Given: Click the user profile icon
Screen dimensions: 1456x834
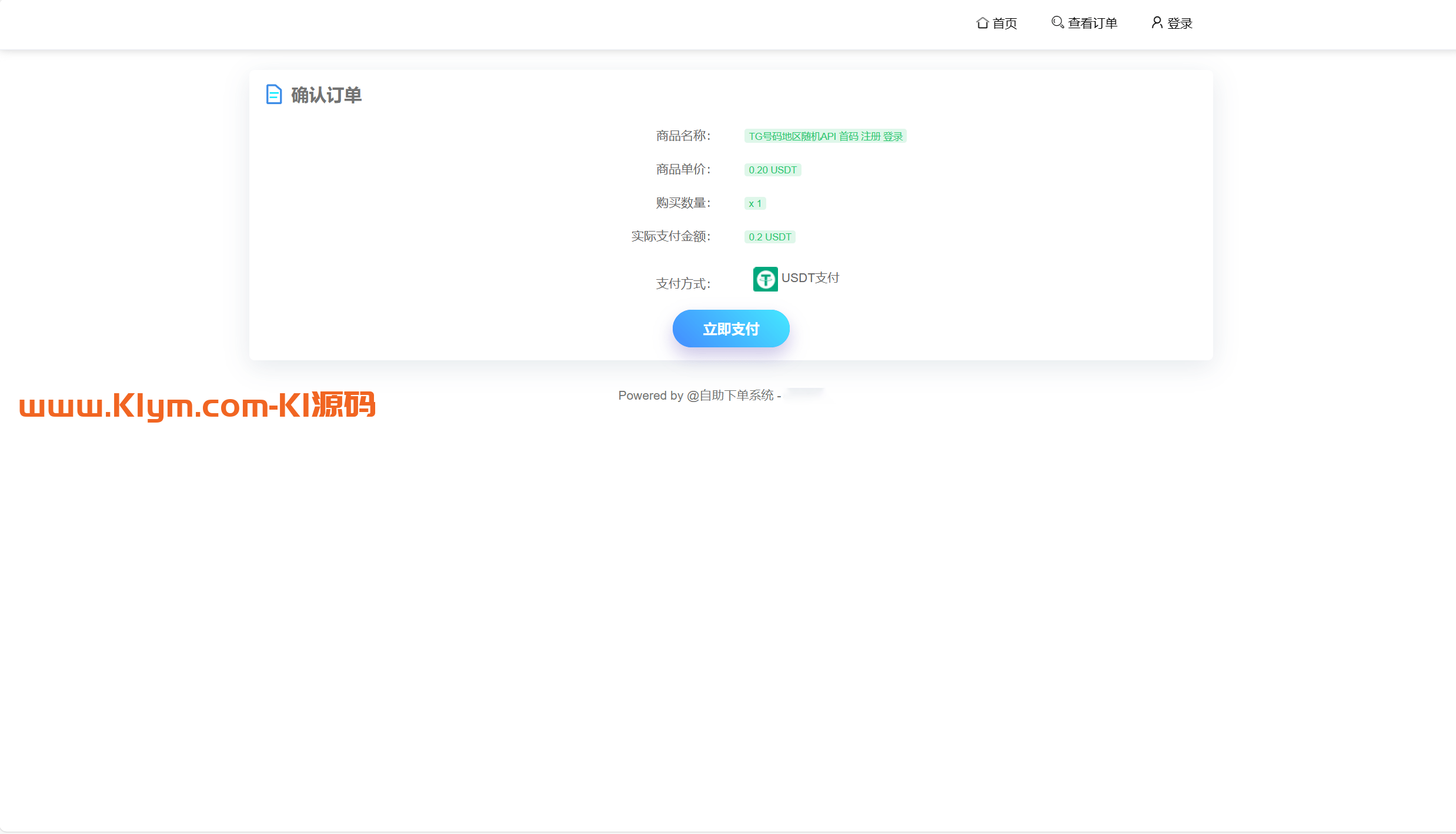Looking at the screenshot, I should [x=1157, y=22].
